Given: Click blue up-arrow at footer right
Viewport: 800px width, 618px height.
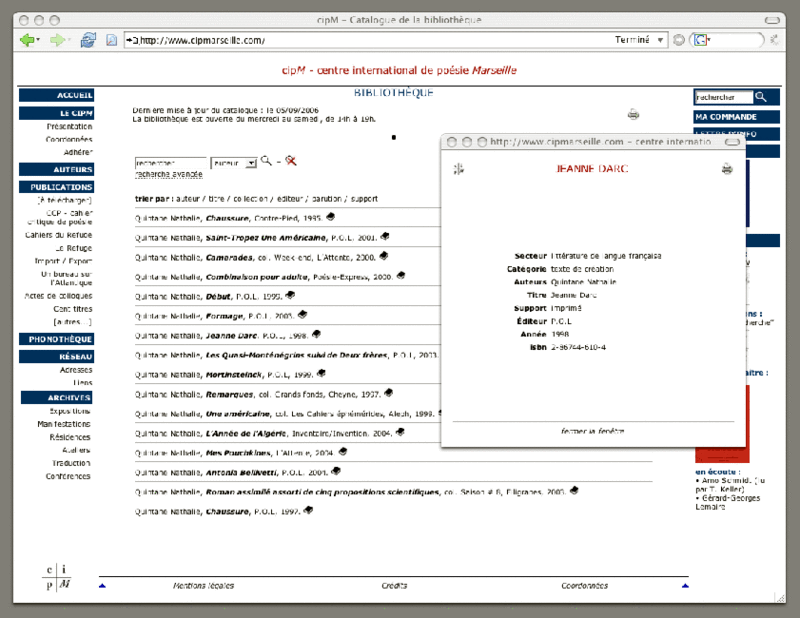Looking at the screenshot, I should point(685,586).
